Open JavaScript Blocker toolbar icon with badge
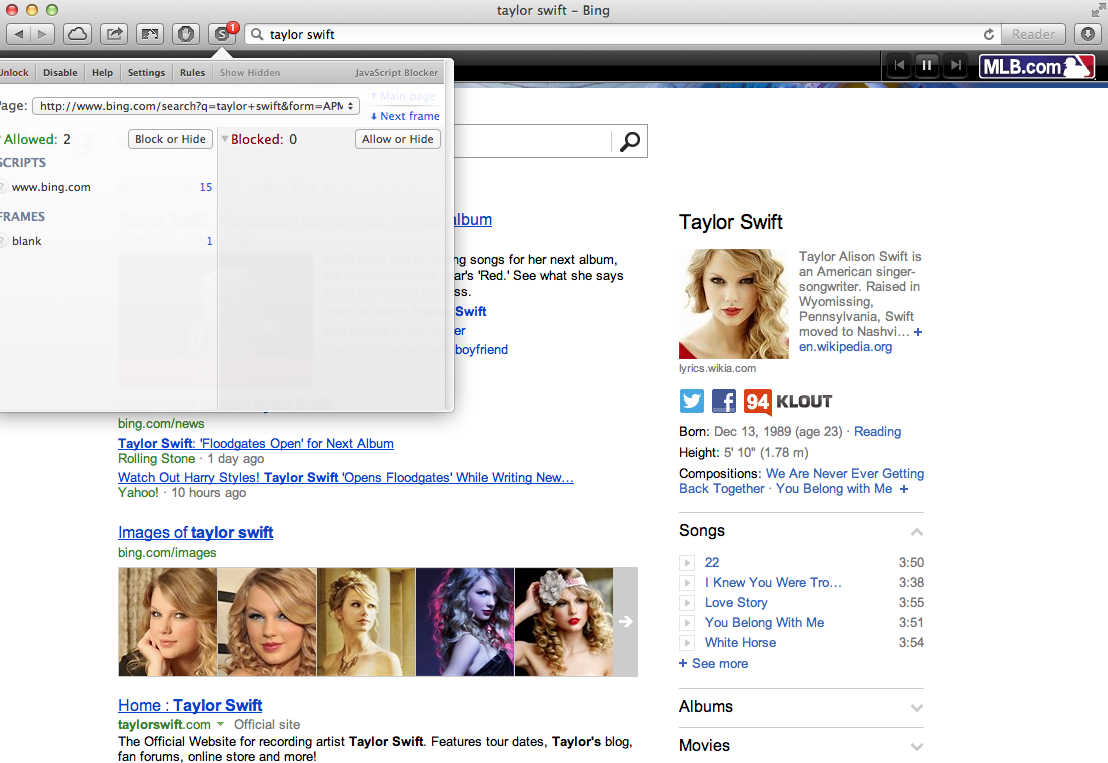The image size is (1108, 763). click(223, 34)
